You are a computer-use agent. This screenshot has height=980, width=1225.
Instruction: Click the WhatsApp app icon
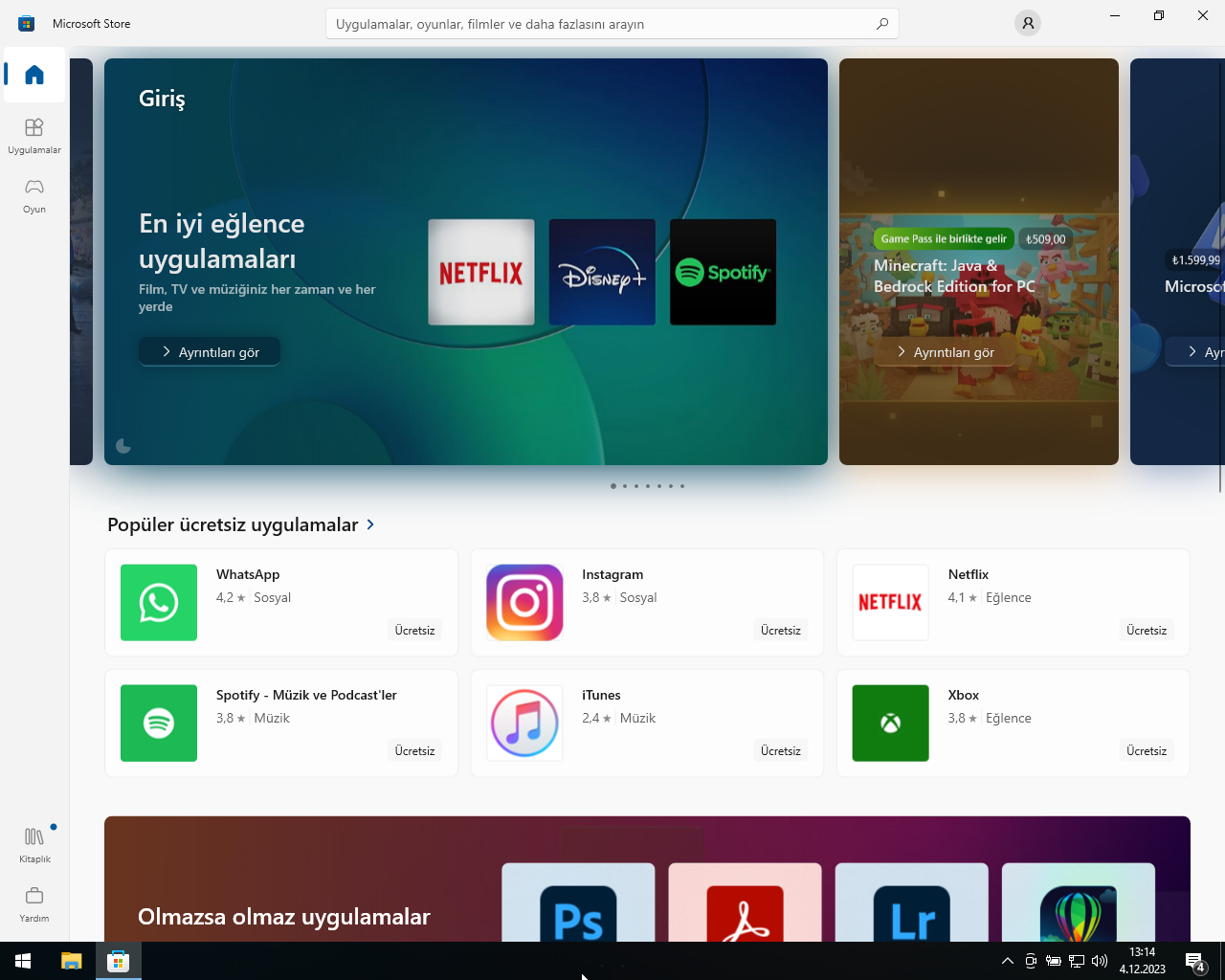(x=159, y=602)
